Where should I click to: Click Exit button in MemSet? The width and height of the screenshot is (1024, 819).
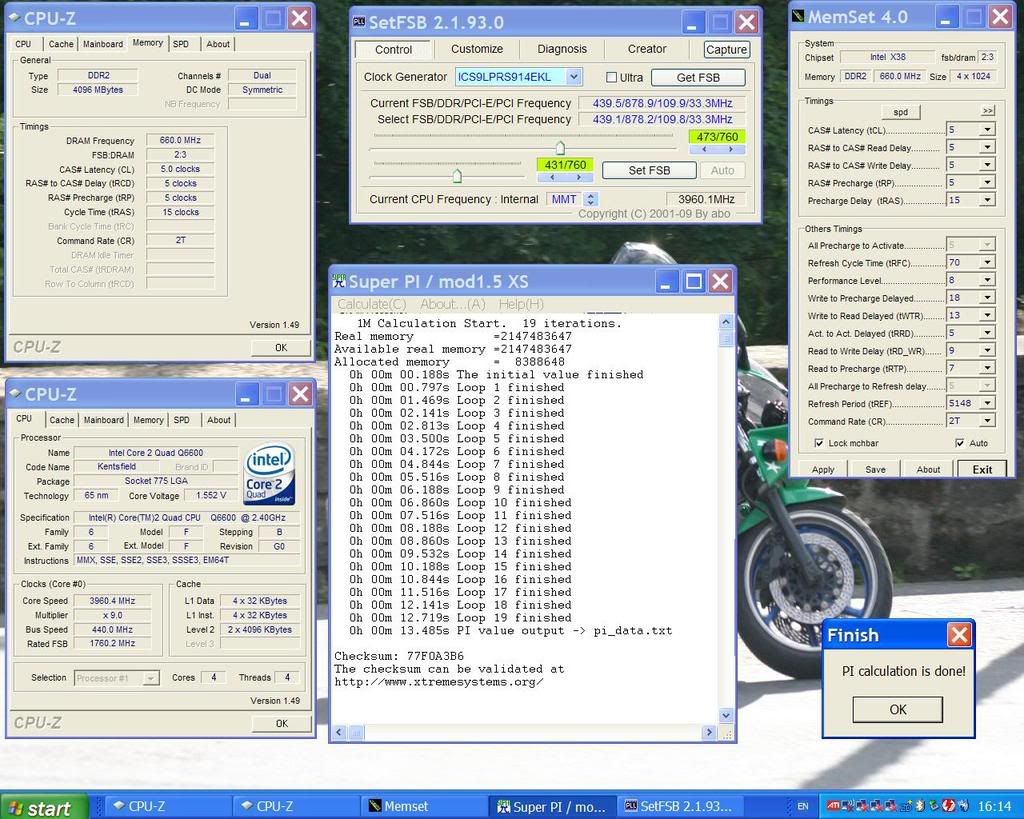tap(982, 469)
